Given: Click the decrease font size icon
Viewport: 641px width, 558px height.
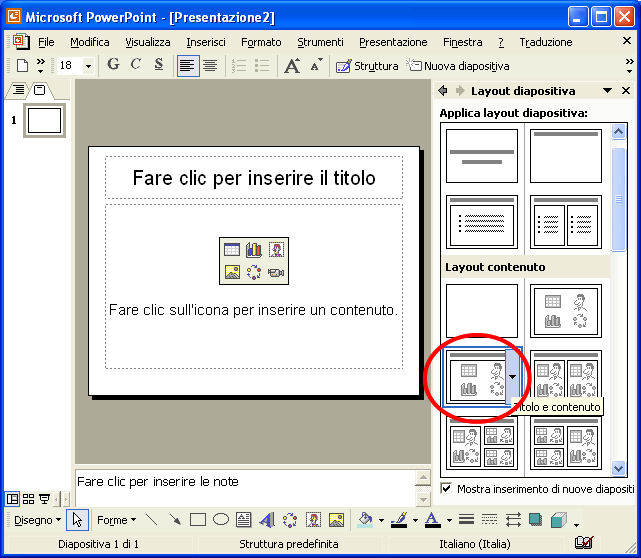Looking at the screenshot, I should click(x=316, y=65).
